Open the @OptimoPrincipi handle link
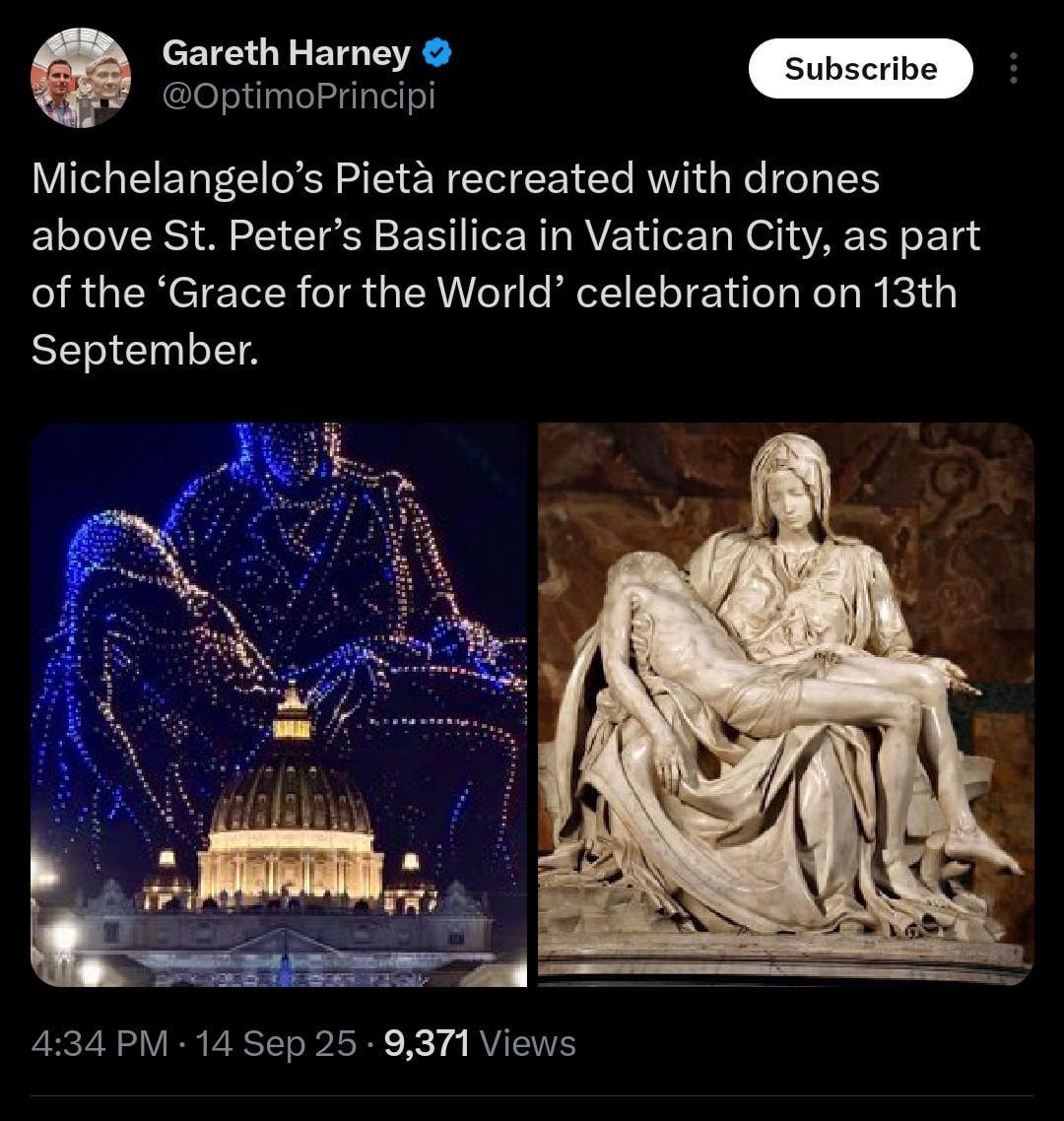 click(299, 96)
